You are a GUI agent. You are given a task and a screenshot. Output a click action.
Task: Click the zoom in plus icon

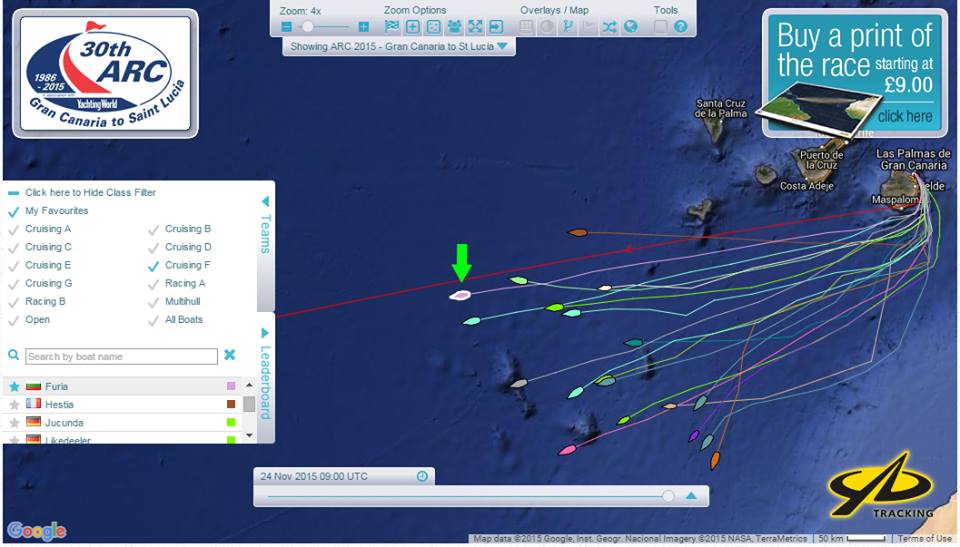point(364,27)
